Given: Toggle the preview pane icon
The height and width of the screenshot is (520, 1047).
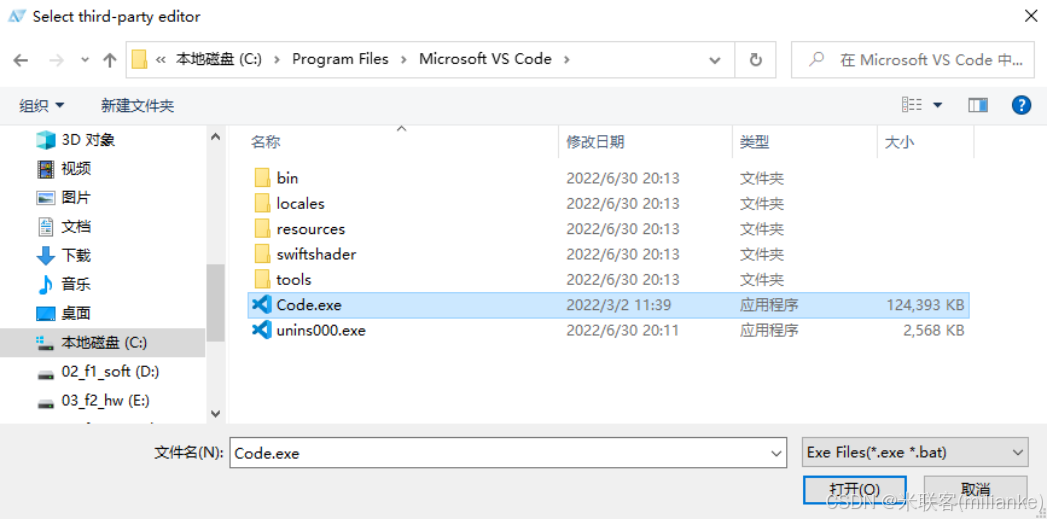Looking at the screenshot, I should tap(978, 105).
